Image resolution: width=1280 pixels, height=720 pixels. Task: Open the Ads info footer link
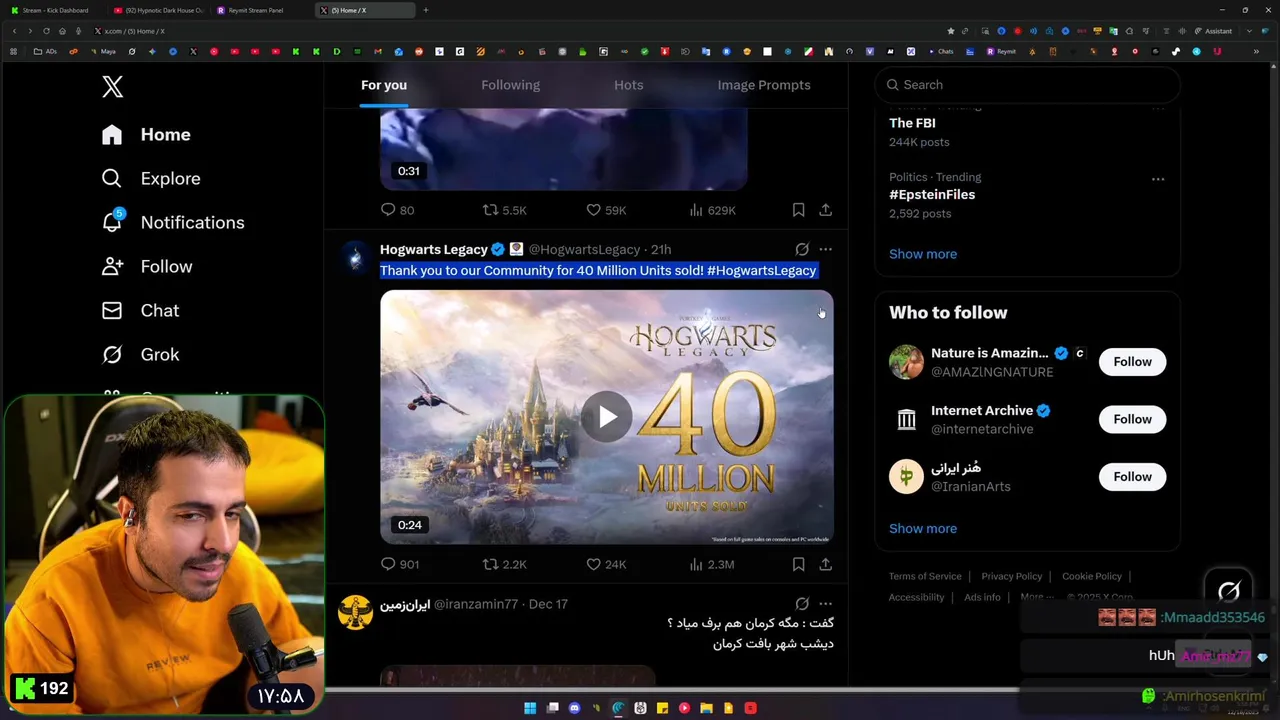click(x=982, y=597)
